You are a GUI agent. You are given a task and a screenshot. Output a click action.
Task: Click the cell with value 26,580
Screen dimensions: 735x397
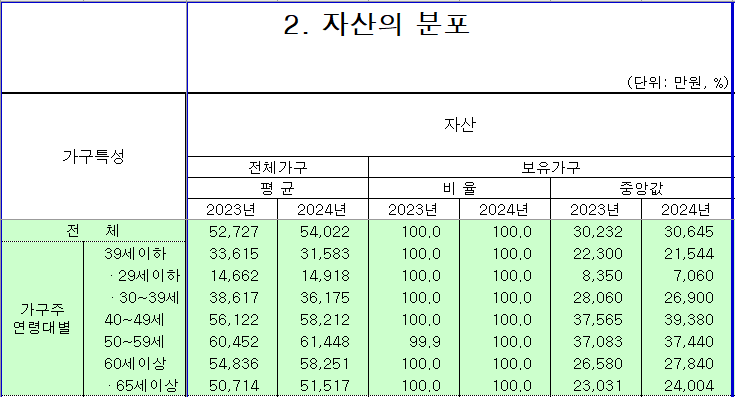point(596,364)
